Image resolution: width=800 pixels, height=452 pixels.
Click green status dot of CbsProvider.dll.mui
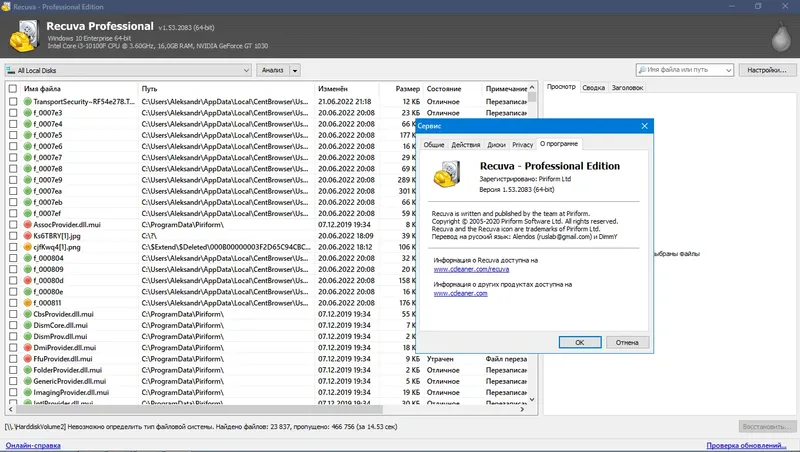[x=28, y=314]
